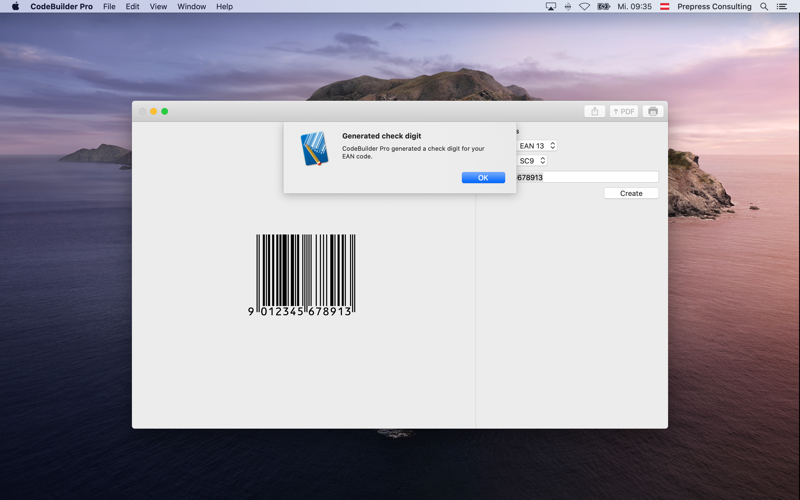Open the Help menu
800x500 pixels.
coord(224,7)
